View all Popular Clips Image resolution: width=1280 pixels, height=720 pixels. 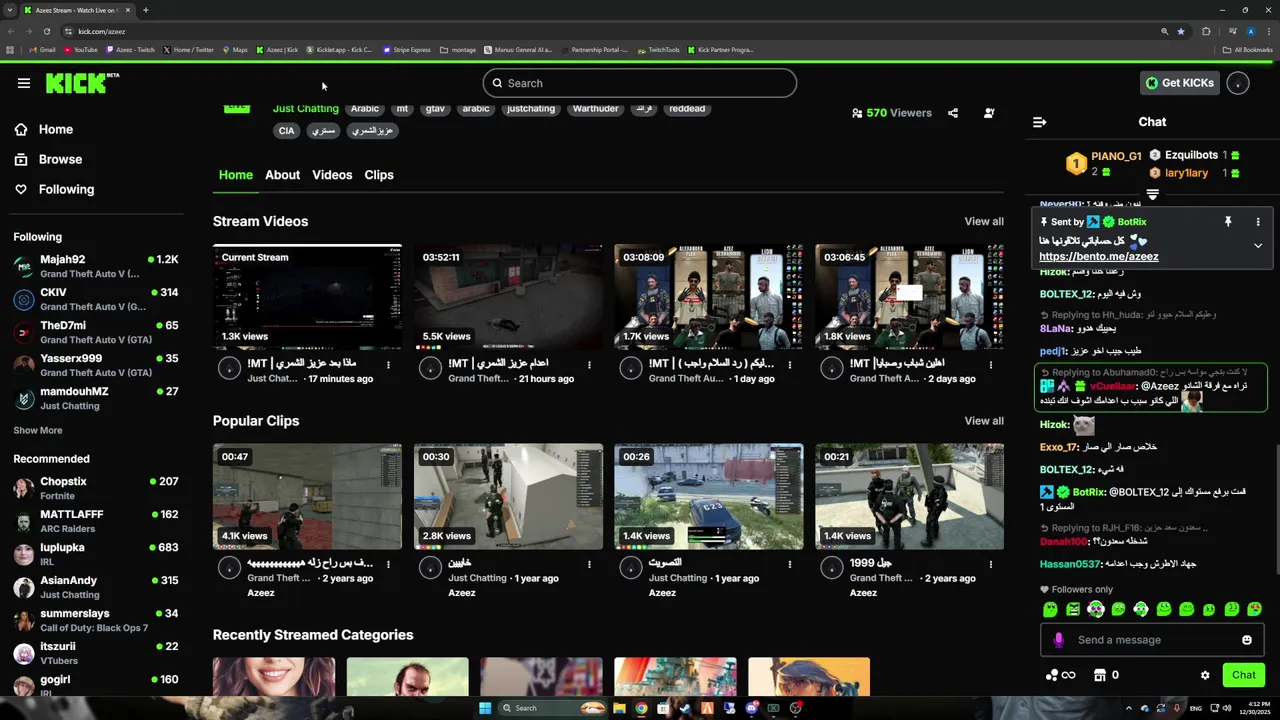[x=984, y=421]
